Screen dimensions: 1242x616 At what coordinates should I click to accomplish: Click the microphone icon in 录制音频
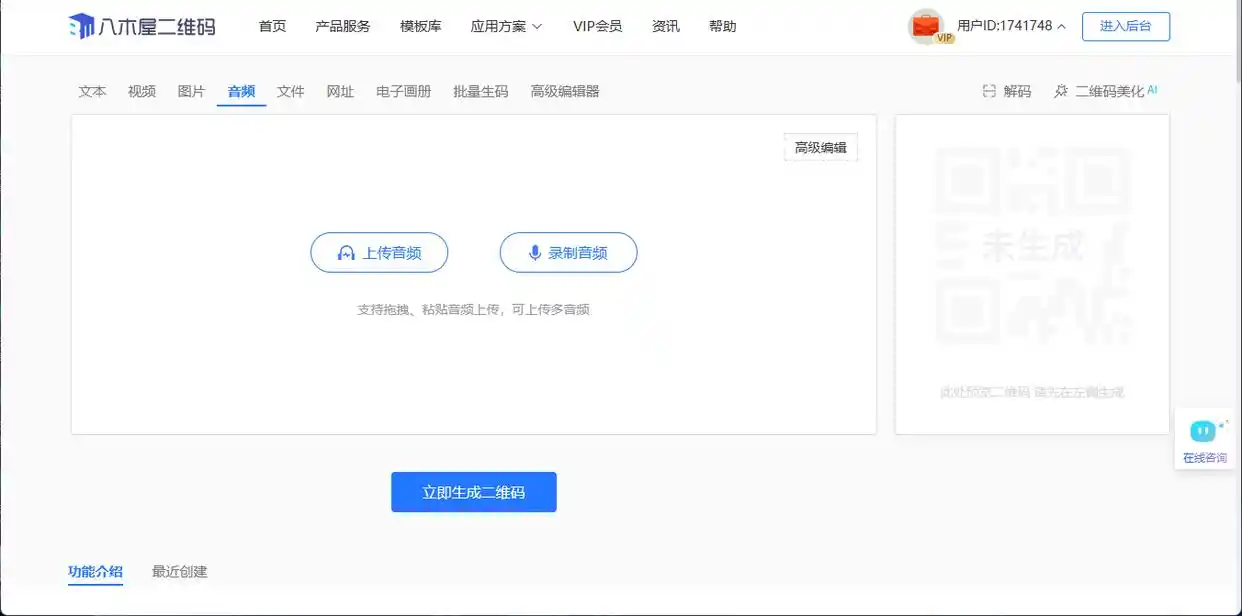point(535,253)
